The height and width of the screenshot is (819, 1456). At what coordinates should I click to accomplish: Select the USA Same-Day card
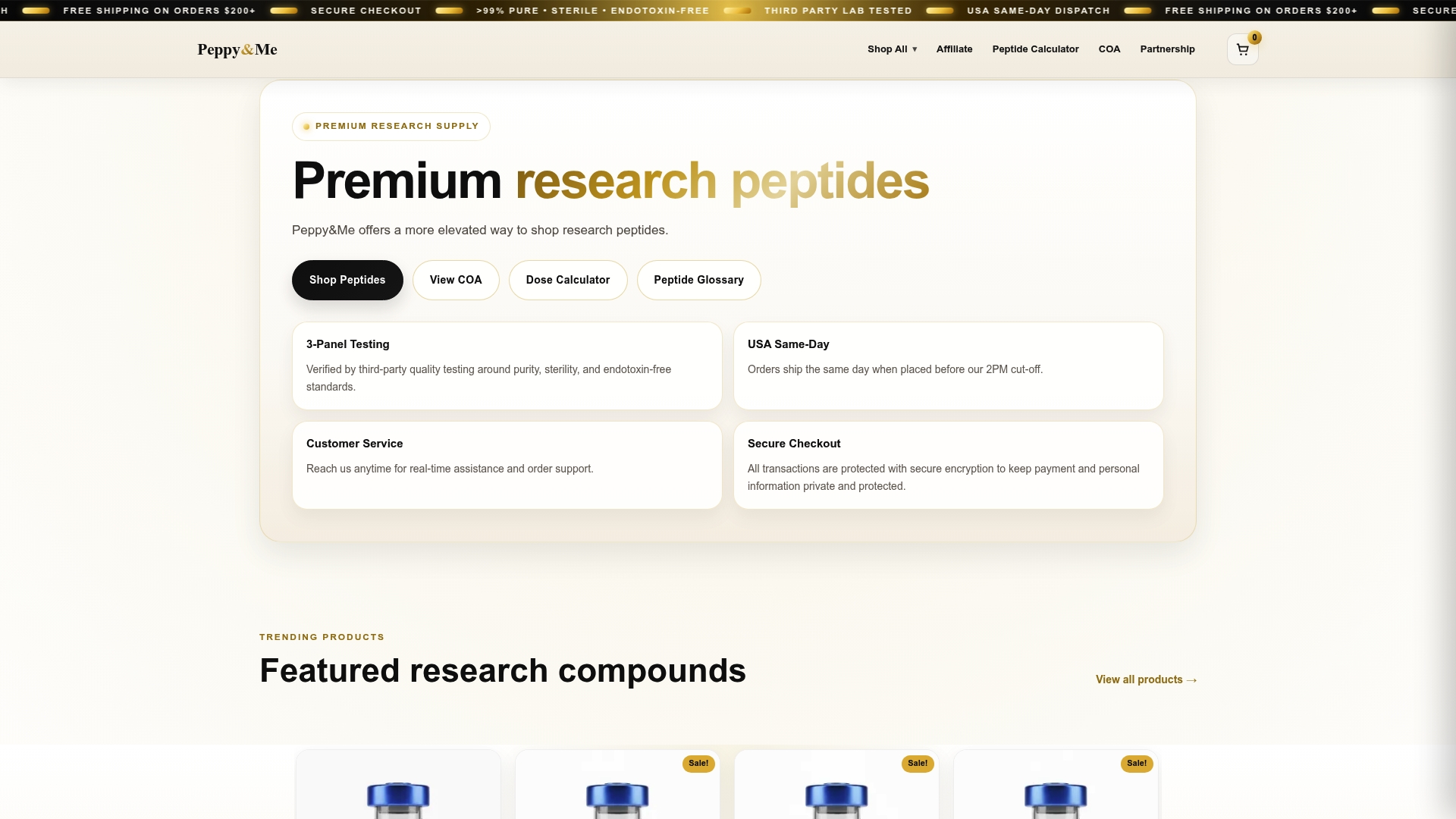948,366
